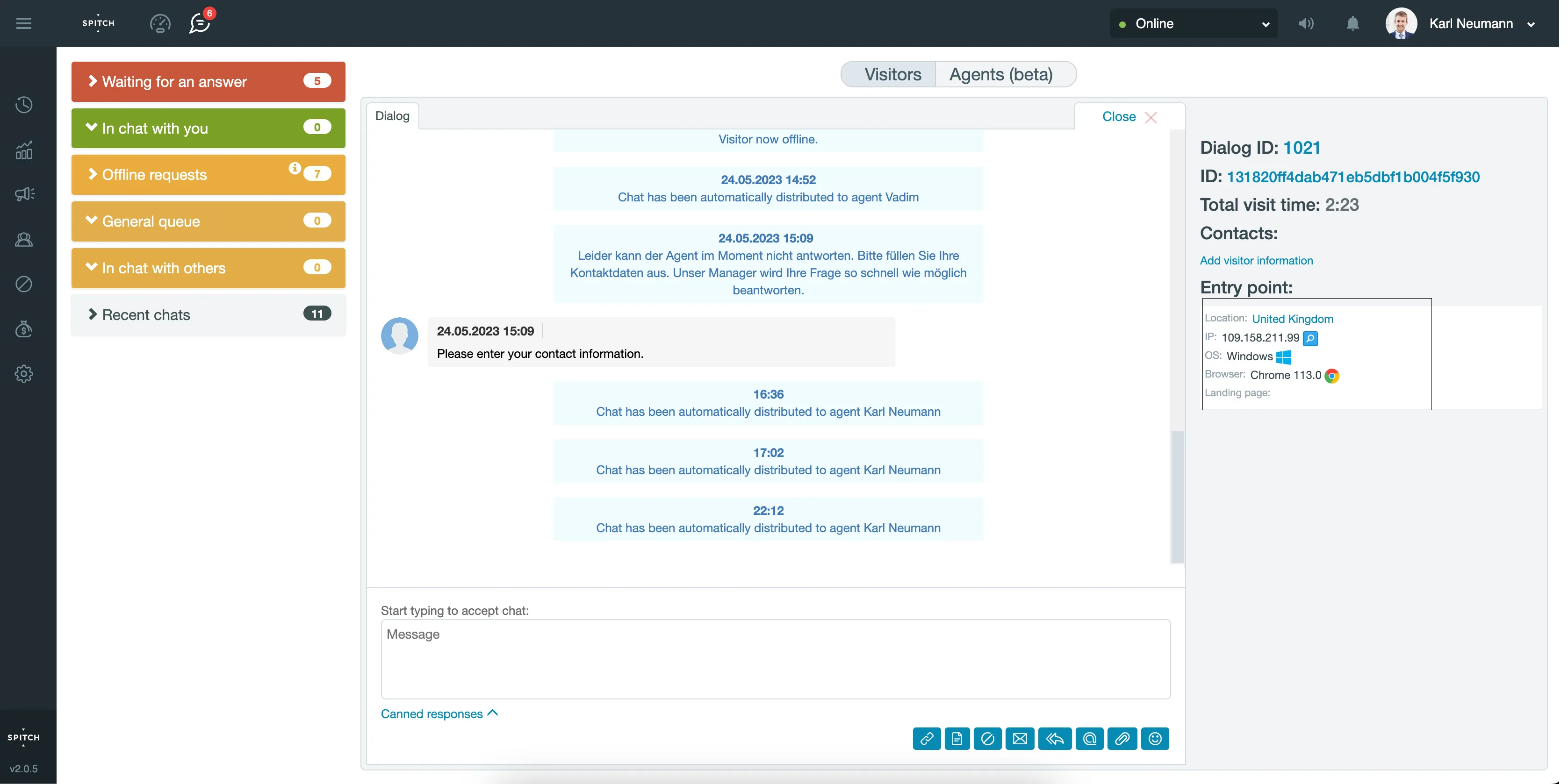Open the megaphone campaigns sidebar icon

pos(24,194)
